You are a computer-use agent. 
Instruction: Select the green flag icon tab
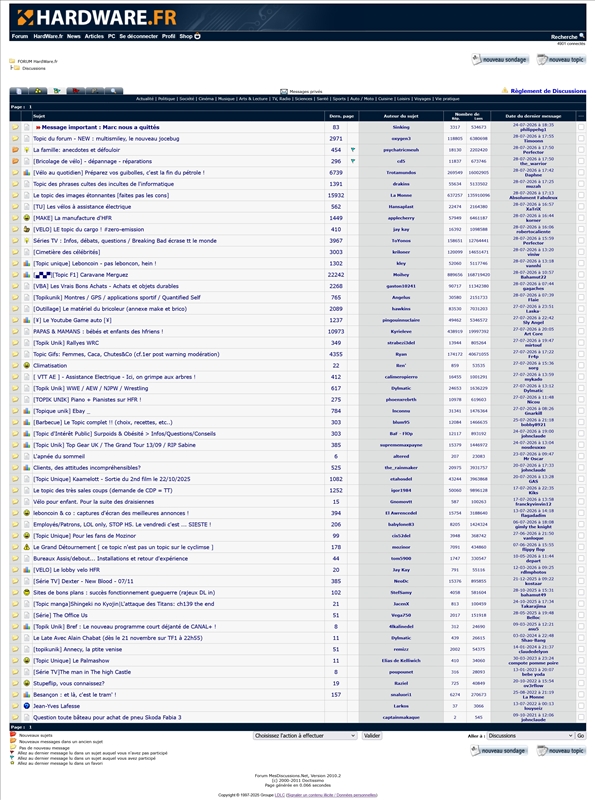point(57,91)
